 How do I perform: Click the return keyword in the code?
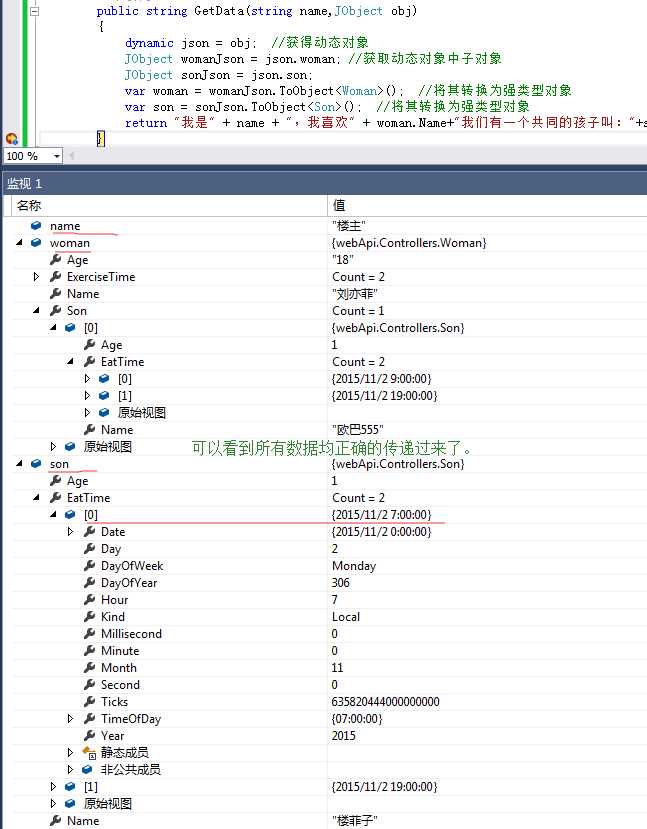tap(146, 123)
